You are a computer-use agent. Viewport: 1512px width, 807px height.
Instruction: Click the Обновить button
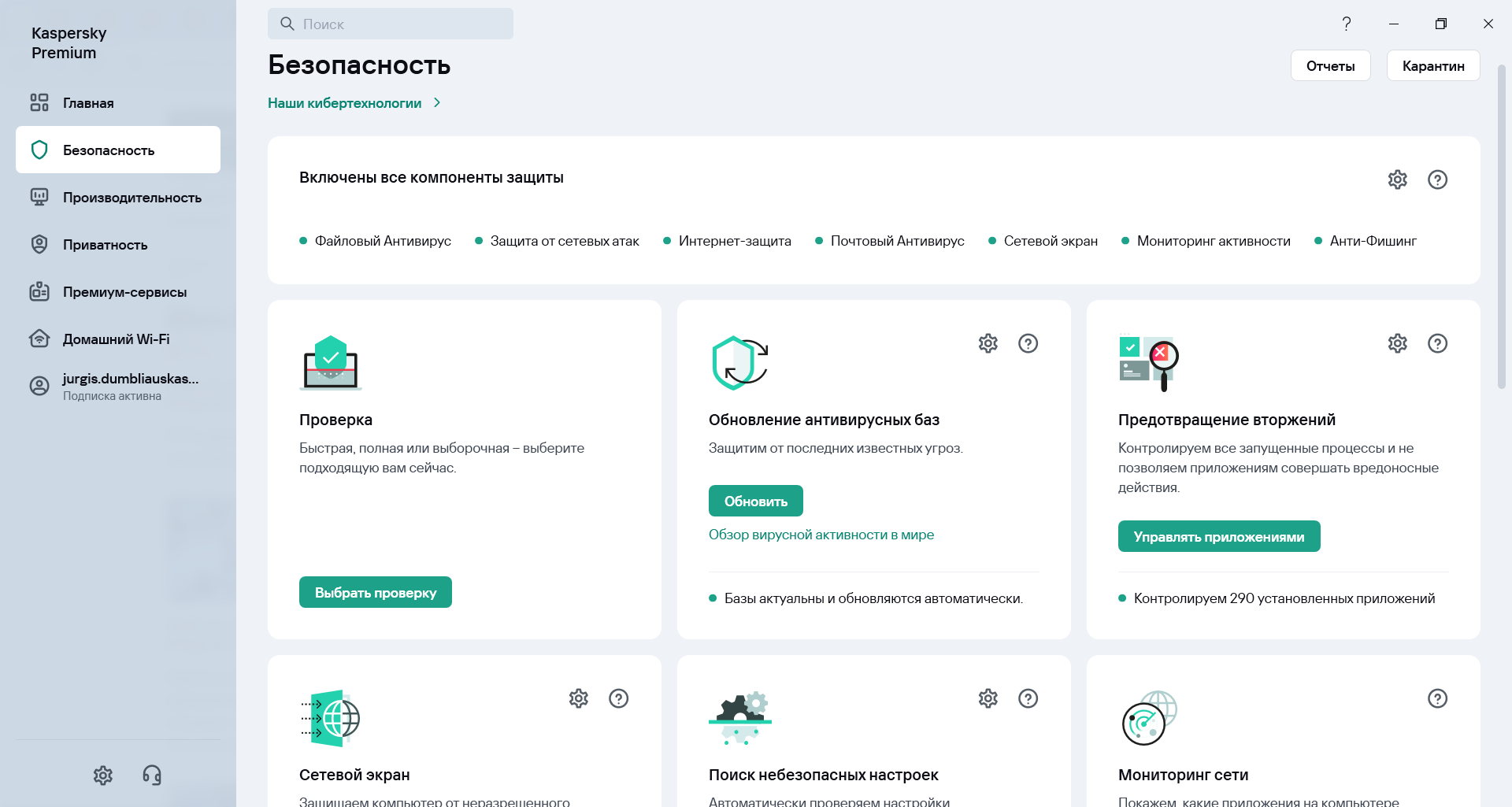[755, 500]
